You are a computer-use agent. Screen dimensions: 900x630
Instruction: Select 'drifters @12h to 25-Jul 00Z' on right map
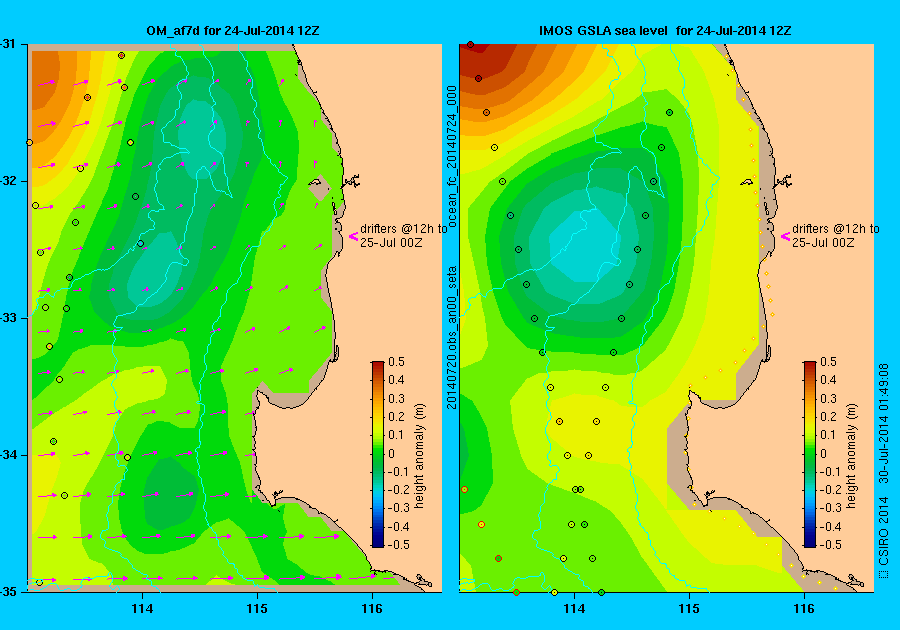coord(835,236)
